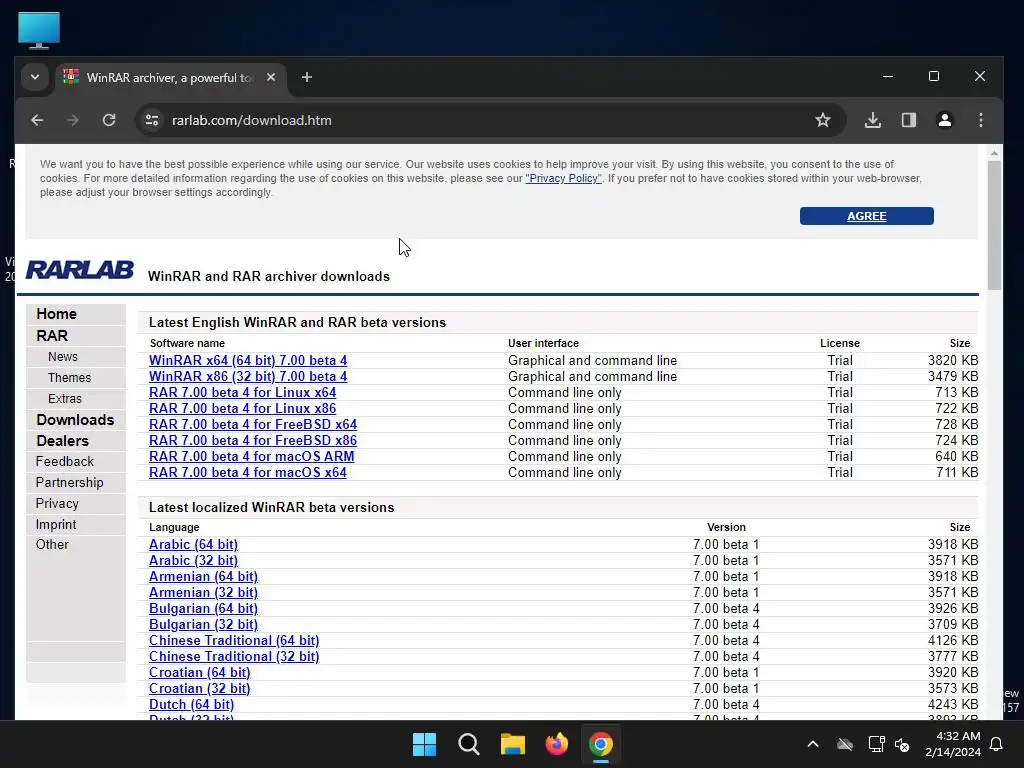Open the Privacy Policy link
This screenshot has height=768, width=1024.
point(563,178)
